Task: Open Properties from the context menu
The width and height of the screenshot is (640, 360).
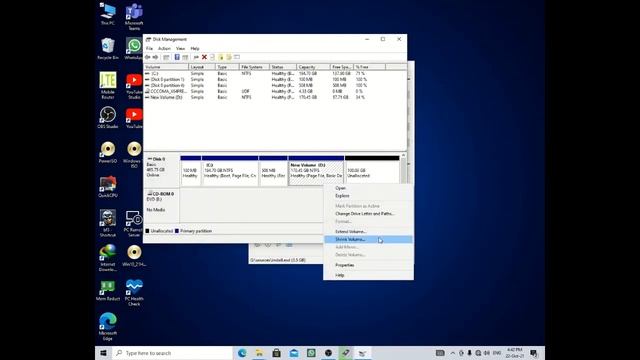Action: [x=368, y=265]
